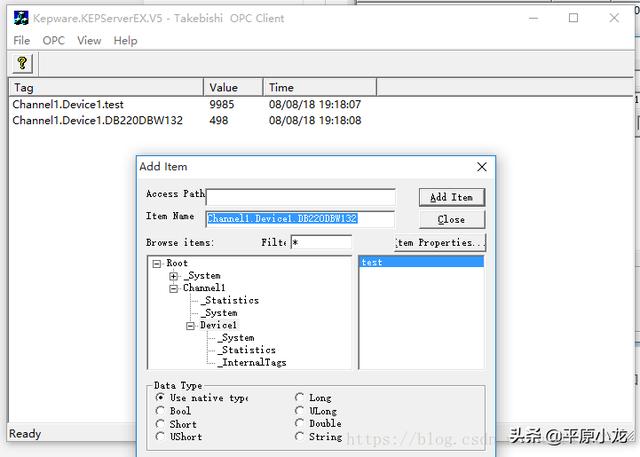Click the Item Name input field
Image resolution: width=640 pixels, height=457 pixels.
pos(300,219)
